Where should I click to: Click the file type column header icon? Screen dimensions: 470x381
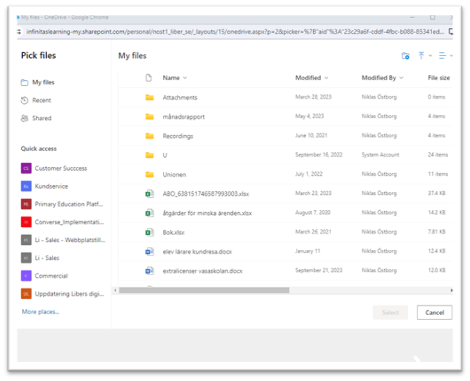(x=149, y=78)
